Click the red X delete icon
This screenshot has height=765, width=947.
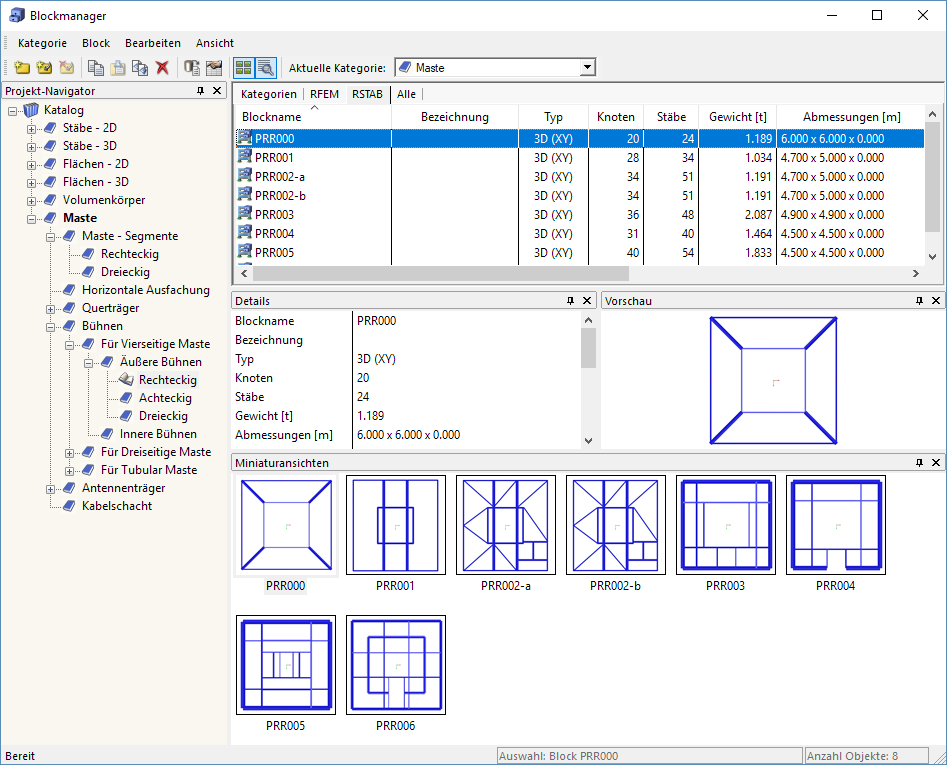162,68
